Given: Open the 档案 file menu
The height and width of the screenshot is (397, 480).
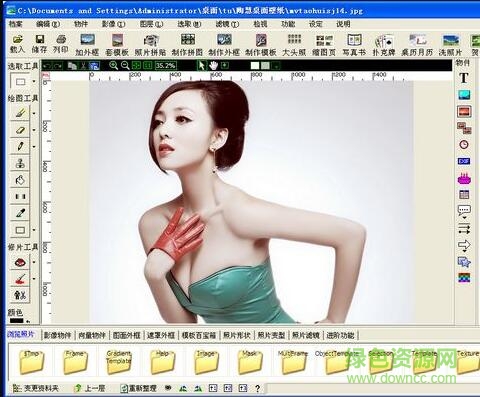Looking at the screenshot, I should (x=15, y=24).
